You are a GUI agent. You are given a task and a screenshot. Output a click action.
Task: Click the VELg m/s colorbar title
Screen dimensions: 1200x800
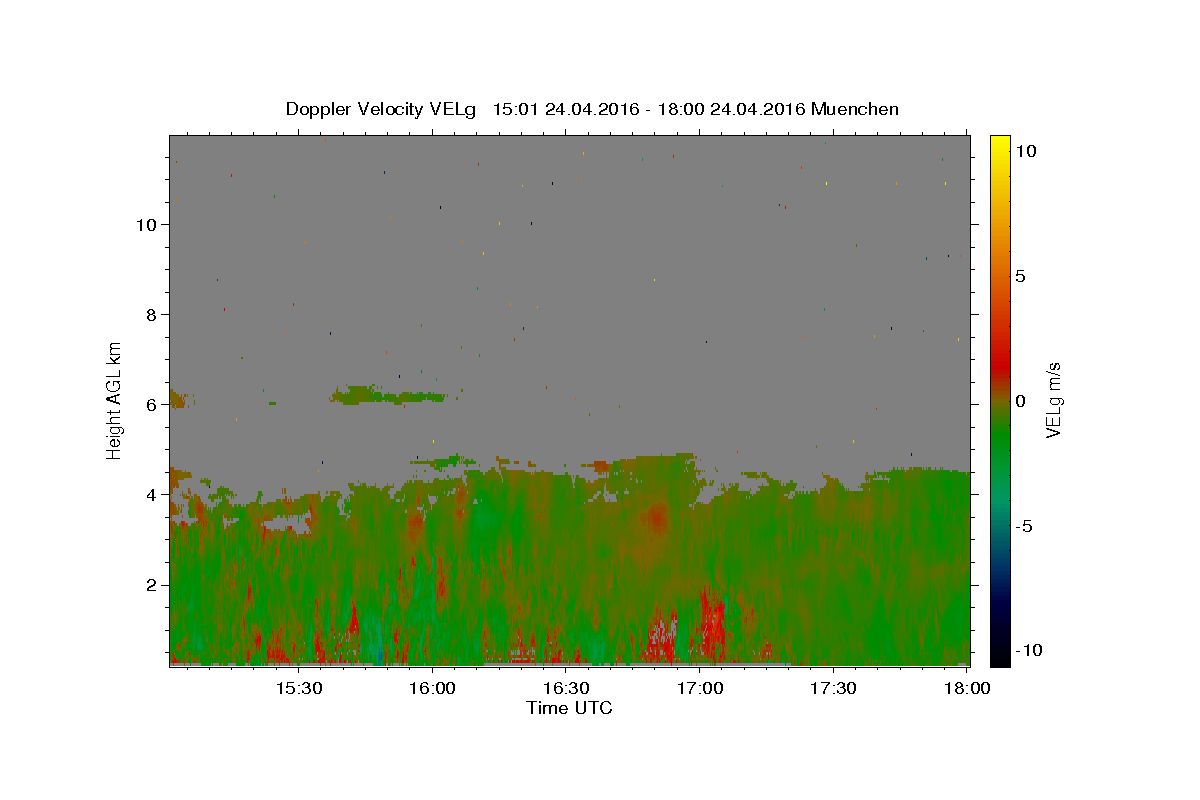(x=1053, y=400)
